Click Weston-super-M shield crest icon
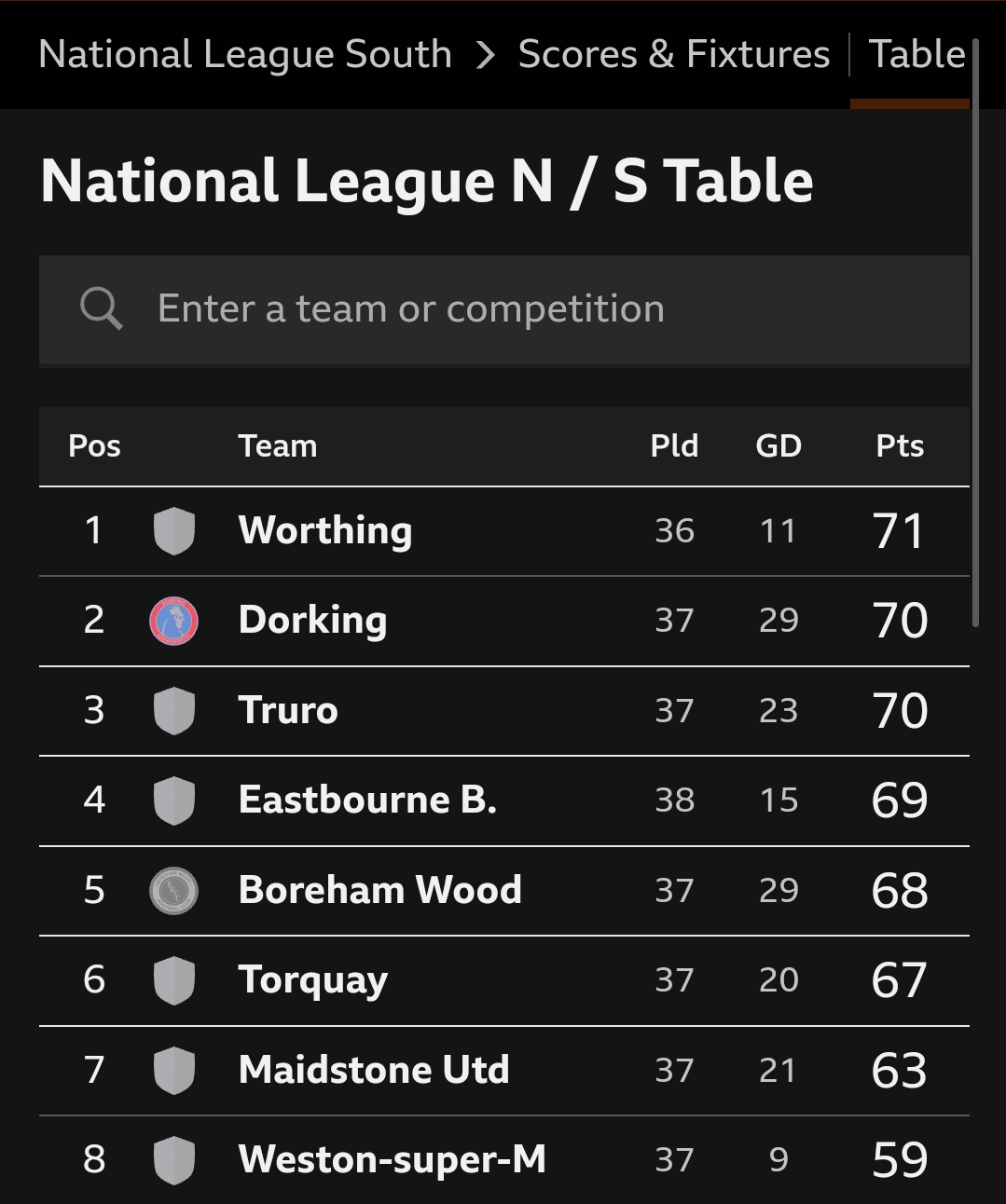The image size is (1006, 1204). (x=173, y=1160)
